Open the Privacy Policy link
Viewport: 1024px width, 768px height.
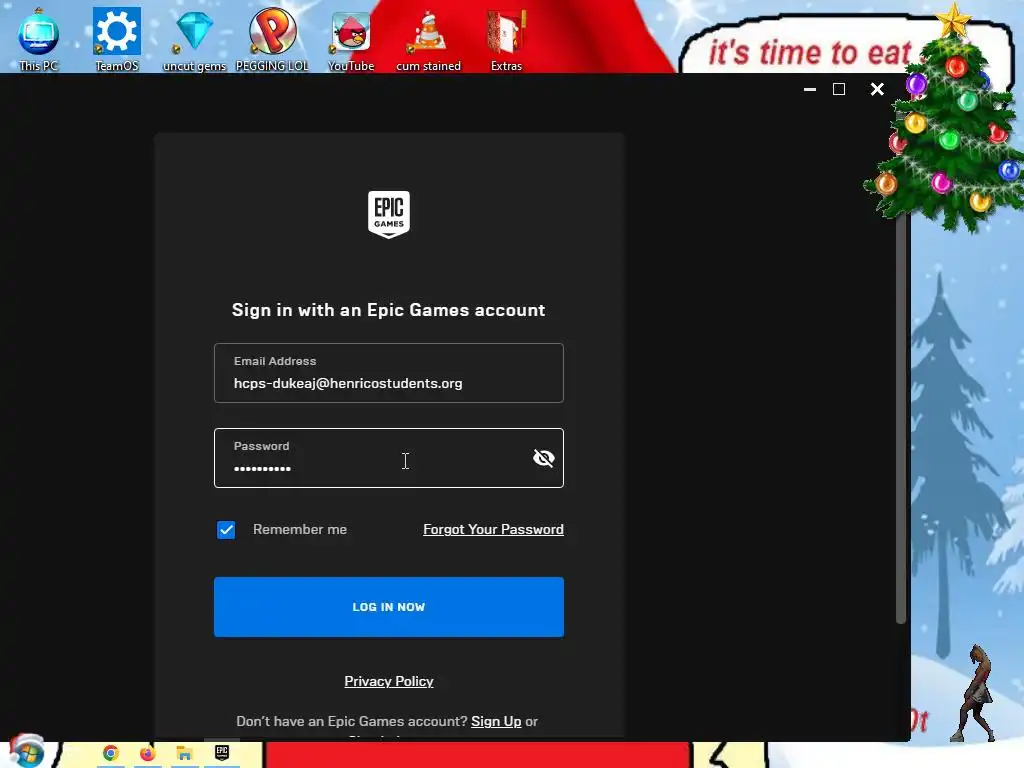pyautogui.click(x=389, y=681)
